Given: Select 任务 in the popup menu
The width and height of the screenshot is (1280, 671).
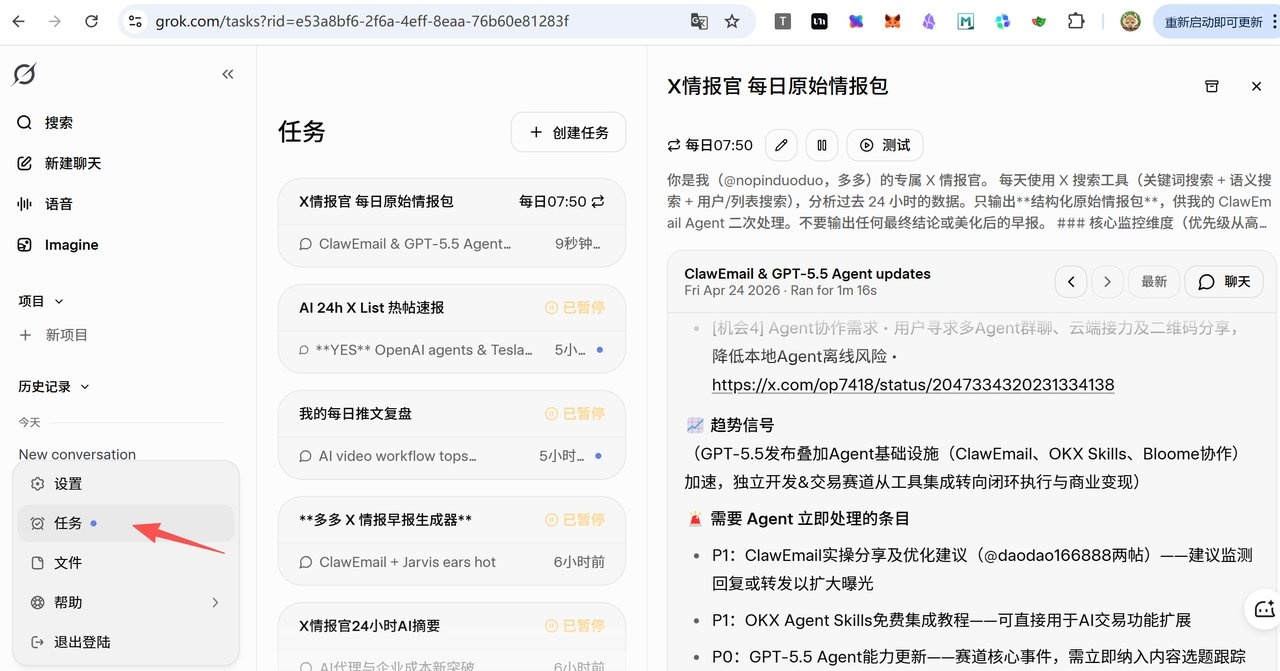Looking at the screenshot, I should tap(67, 522).
